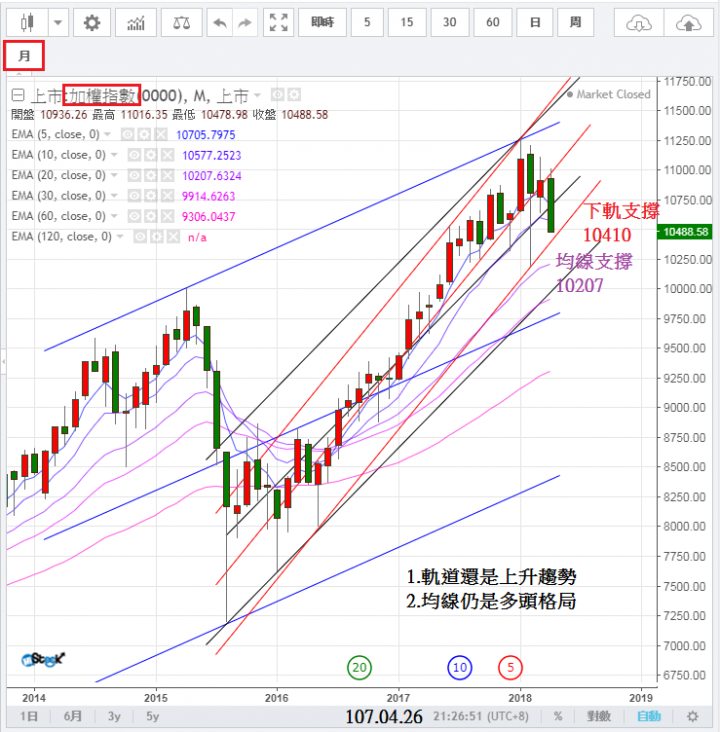
Task: Collapse the left side panel handle
Action: point(3,361)
